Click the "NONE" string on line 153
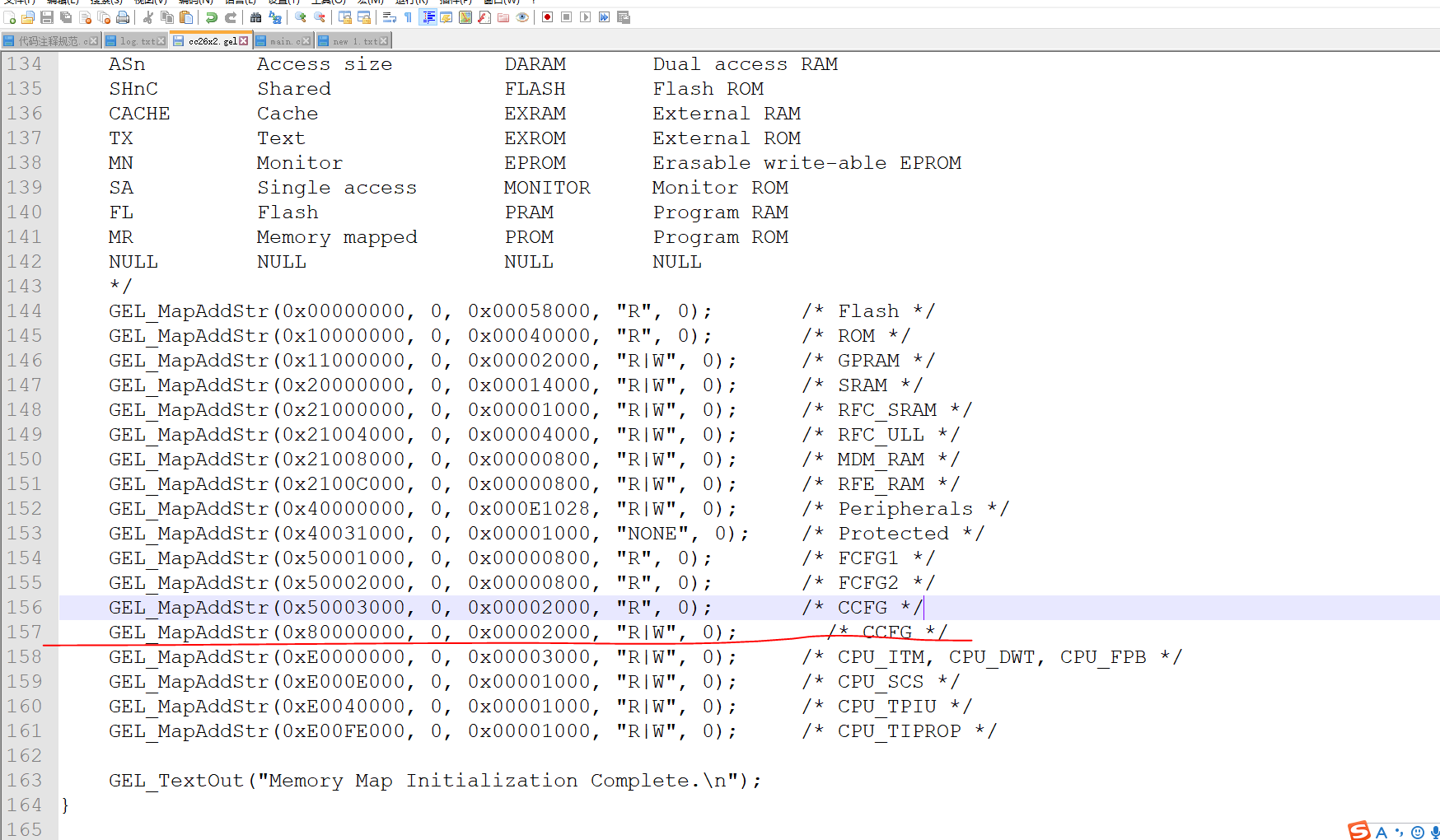This screenshot has width=1440, height=840. click(x=657, y=534)
